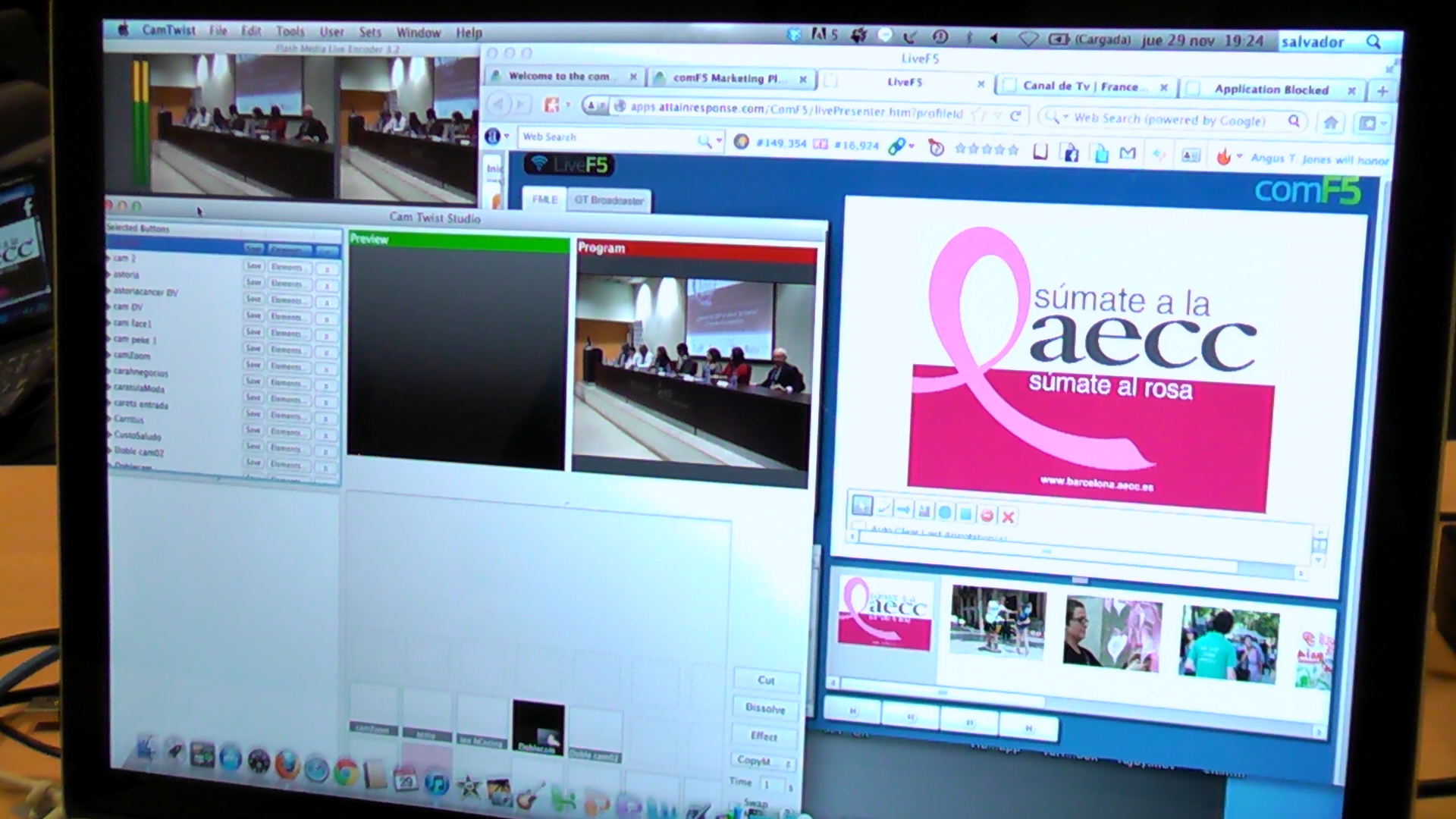The image size is (1456, 819).
Task: Select the pencil drawing tool in LiveF5
Action: 883,507
